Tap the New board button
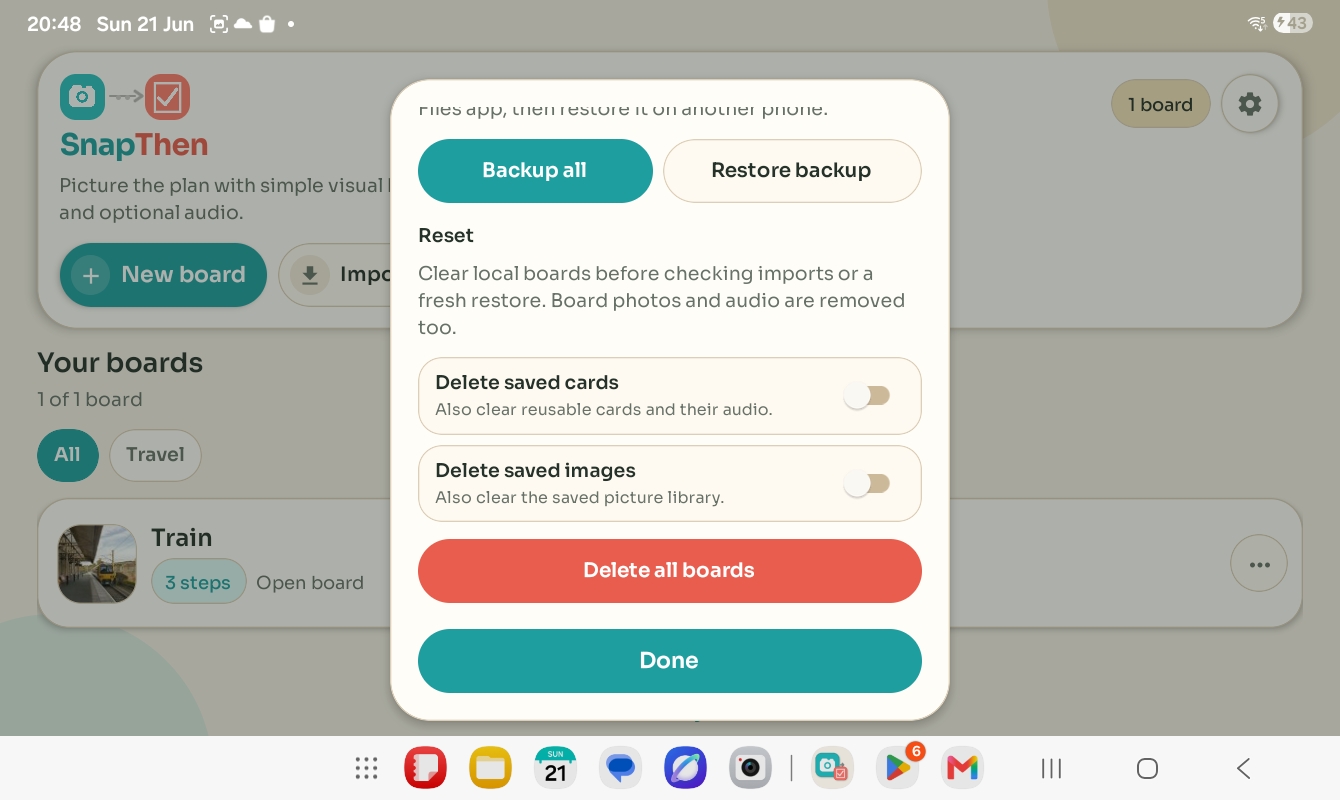The width and height of the screenshot is (1340, 800). pyautogui.click(x=163, y=275)
